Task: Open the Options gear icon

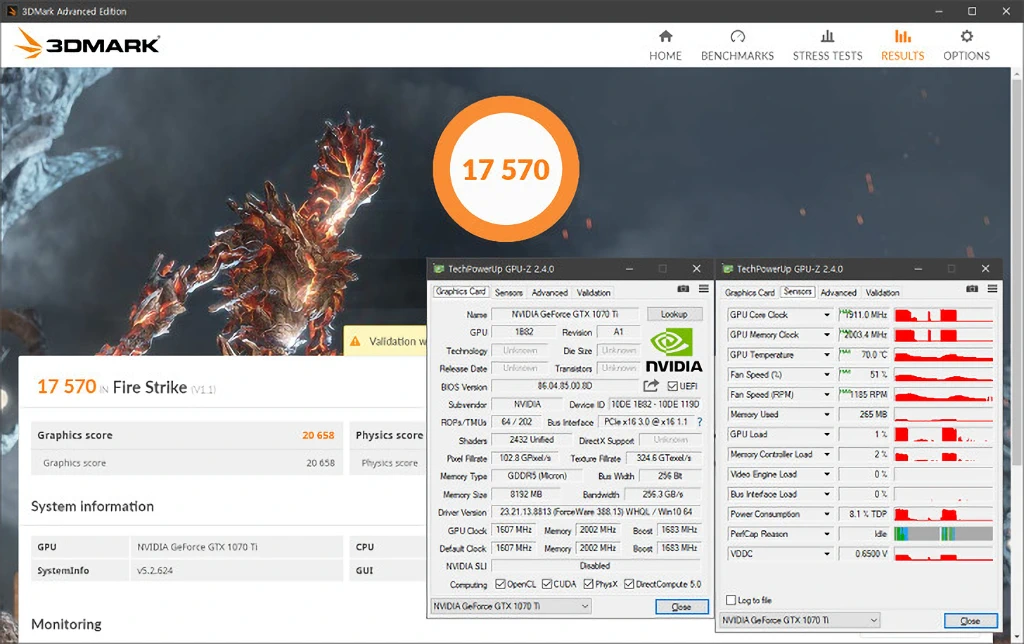Action: (967, 37)
